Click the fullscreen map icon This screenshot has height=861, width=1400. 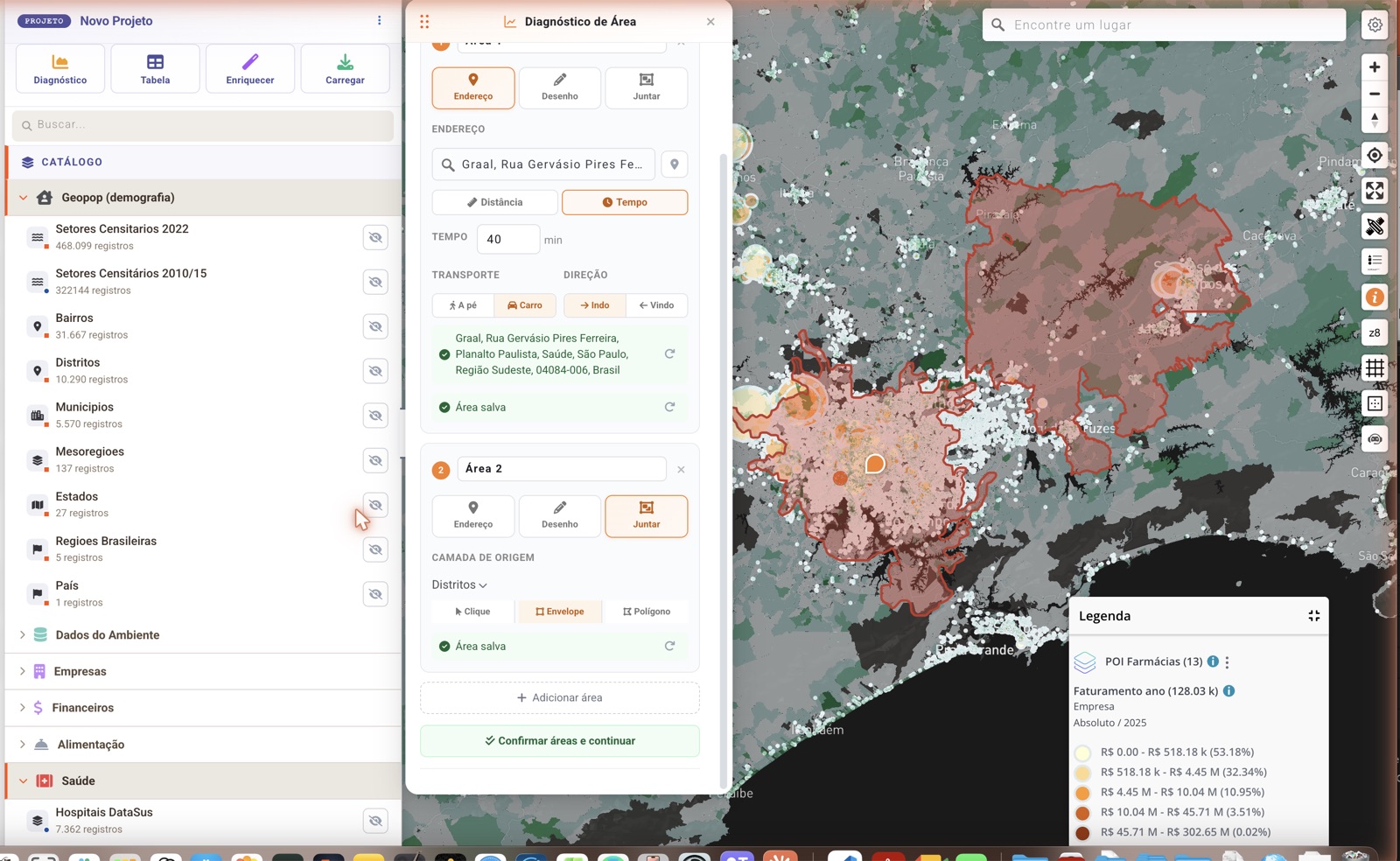[x=1375, y=191]
